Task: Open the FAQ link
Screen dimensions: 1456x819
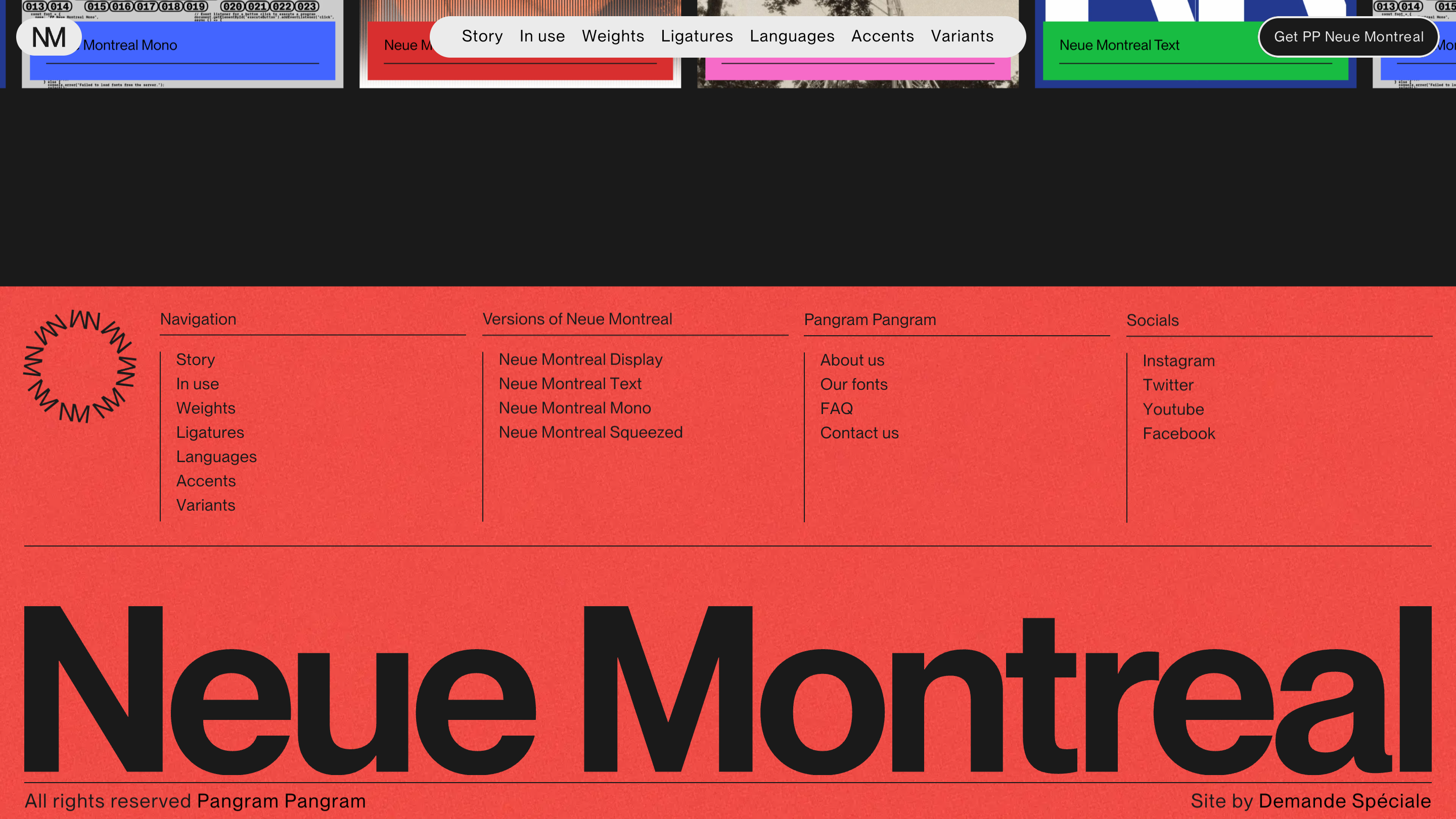Action: click(x=837, y=408)
